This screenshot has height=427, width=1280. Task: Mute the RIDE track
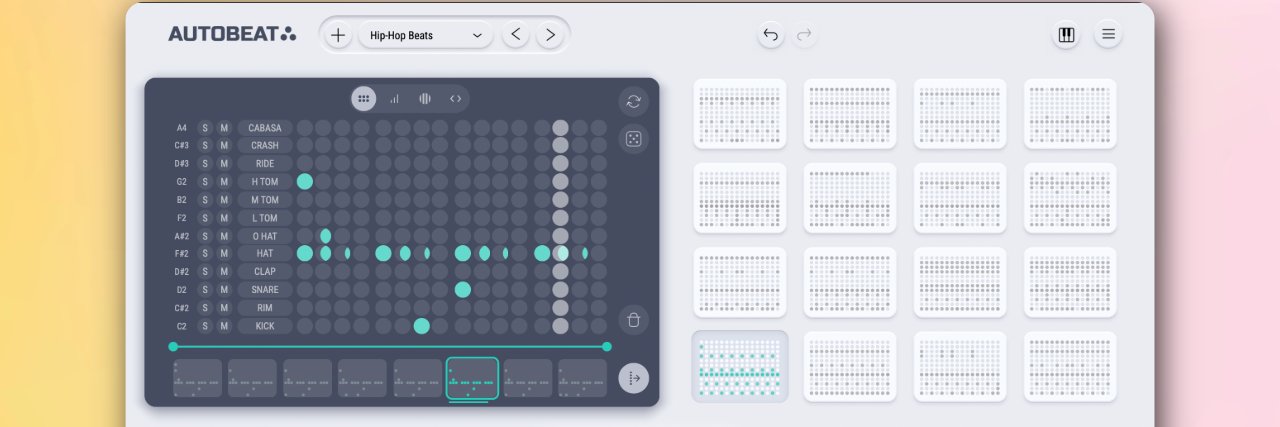point(225,164)
